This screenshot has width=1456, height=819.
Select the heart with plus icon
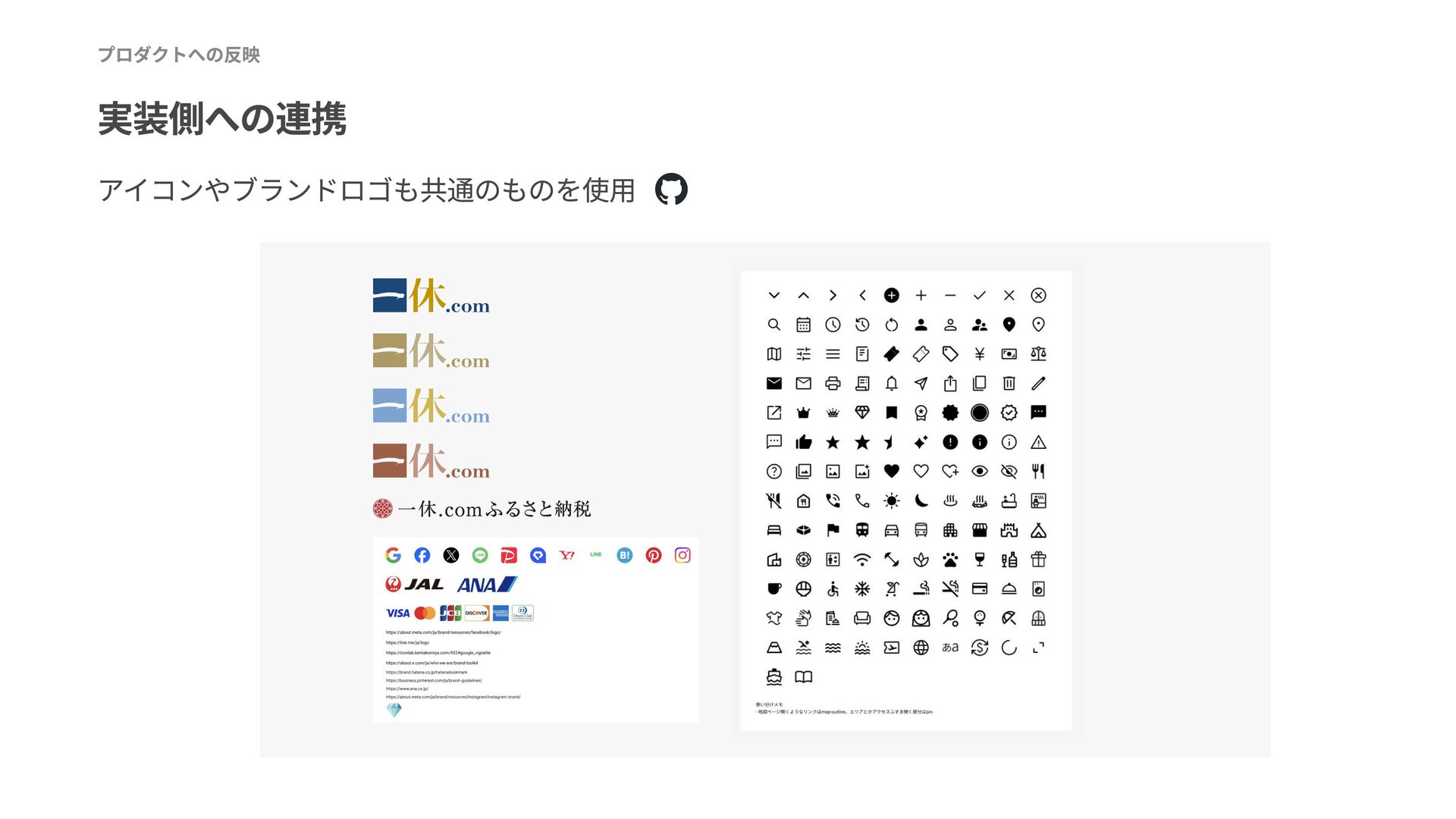950,472
